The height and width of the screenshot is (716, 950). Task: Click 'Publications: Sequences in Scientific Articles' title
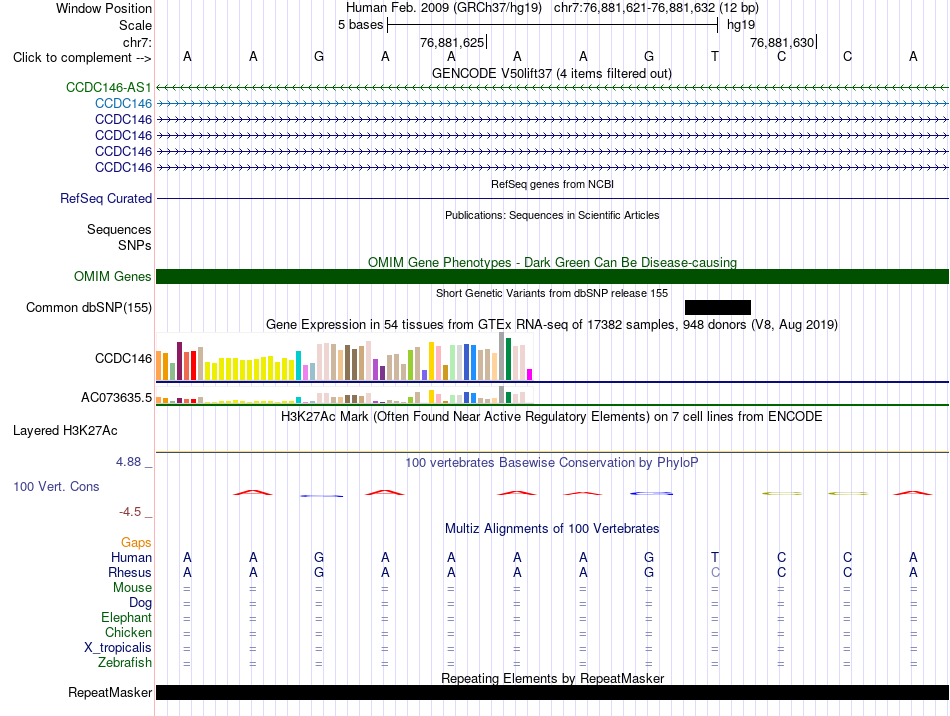pos(552,215)
